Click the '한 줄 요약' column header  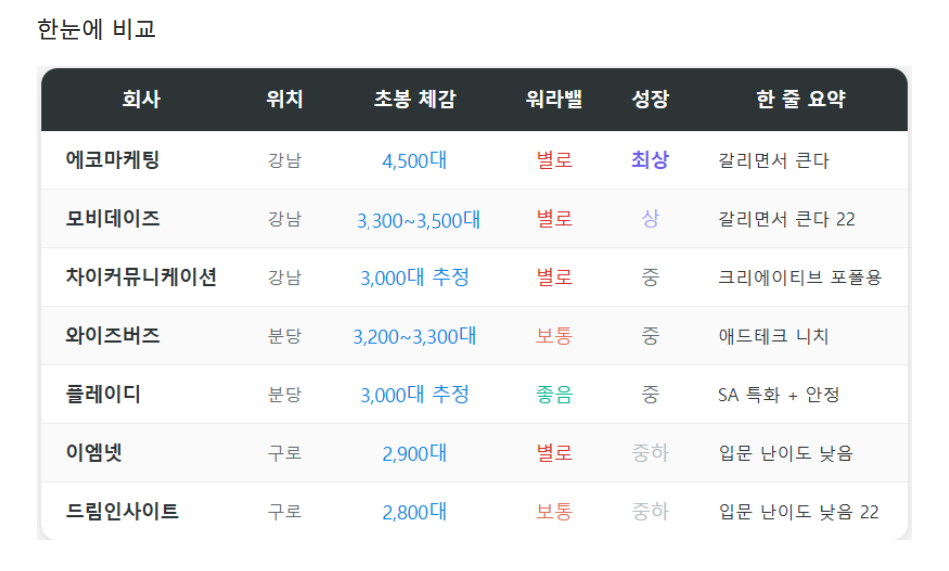click(x=800, y=99)
